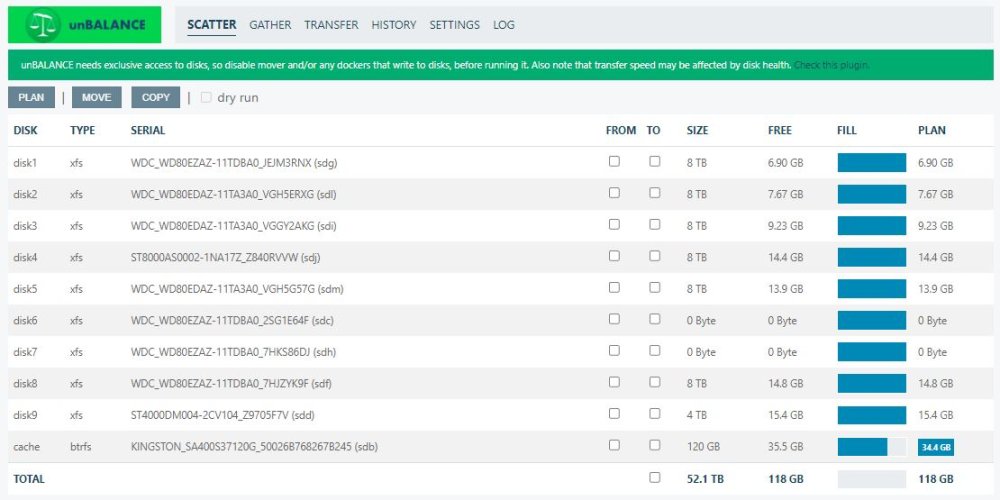Click the 120 GB size value
This screenshot has width=1000, height=500.
point(703,447)
